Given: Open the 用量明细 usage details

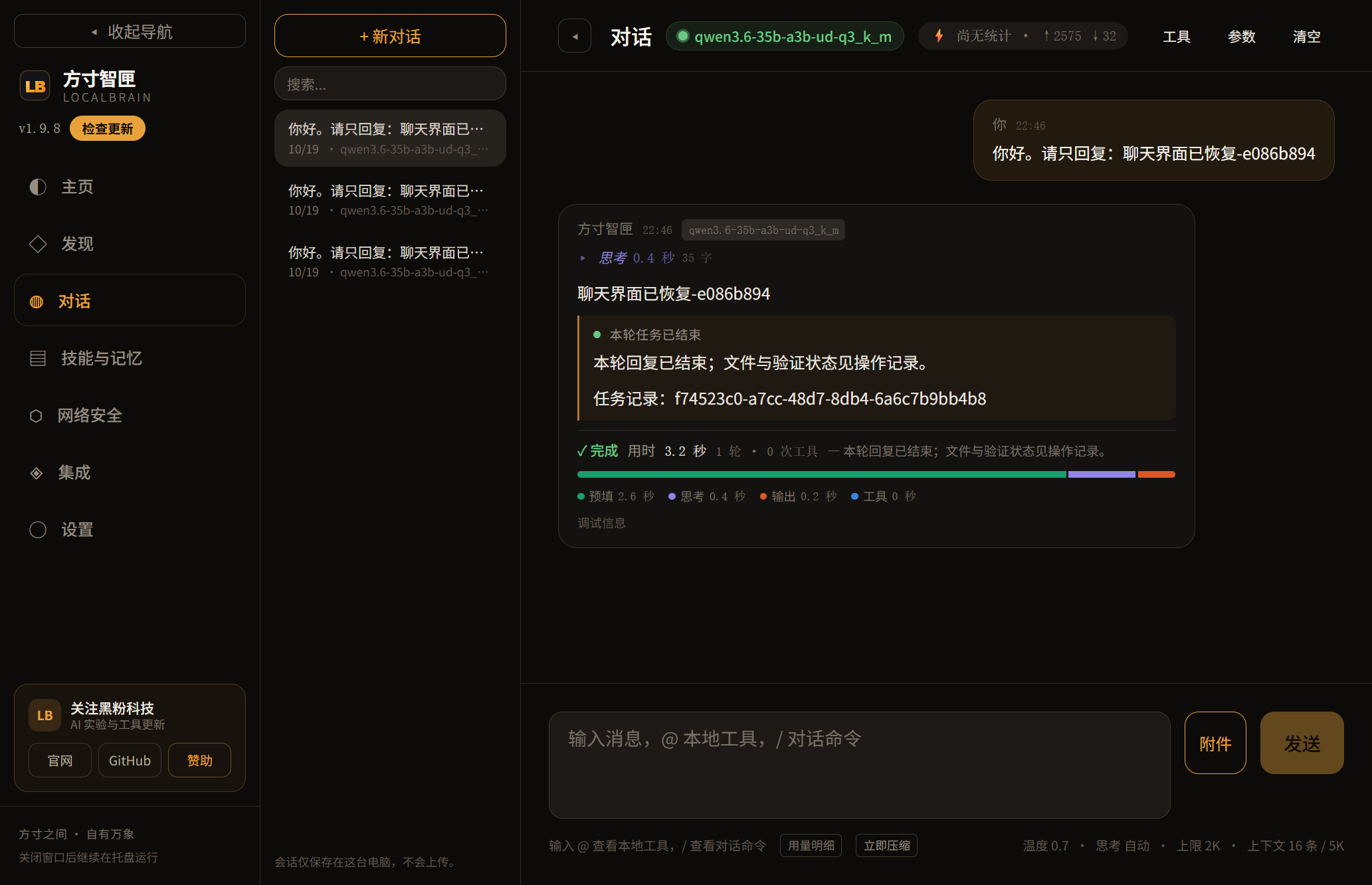Looking at the screenshot, I should (811, 845).
